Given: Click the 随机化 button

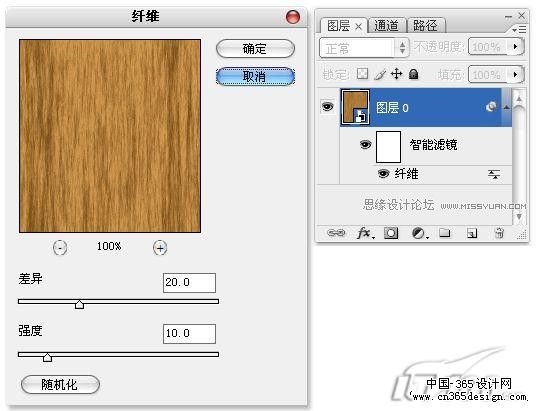Looking at the screenshot, I should tap(60, 384).
